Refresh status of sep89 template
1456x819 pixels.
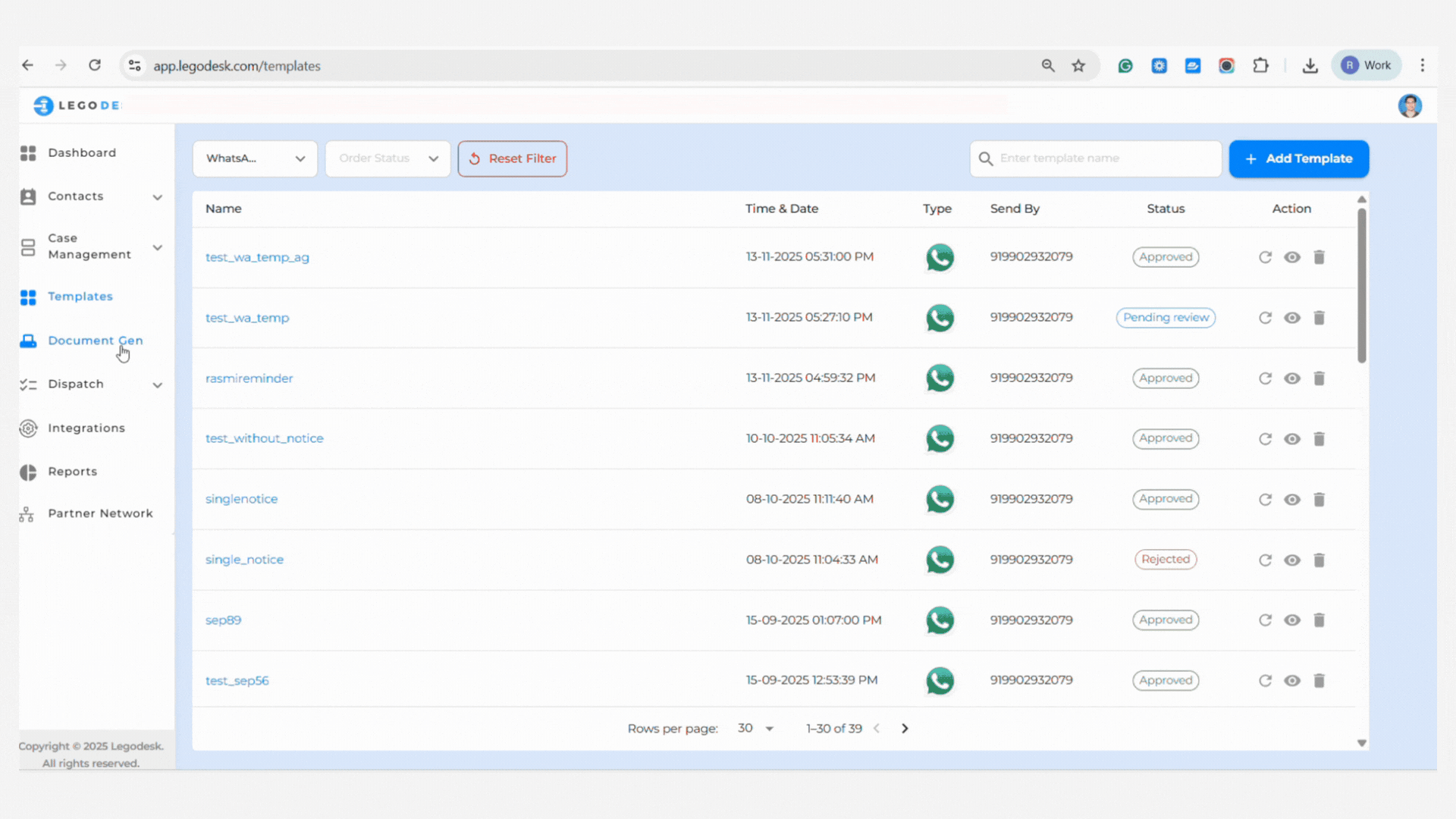click(x=1265, y=620)
